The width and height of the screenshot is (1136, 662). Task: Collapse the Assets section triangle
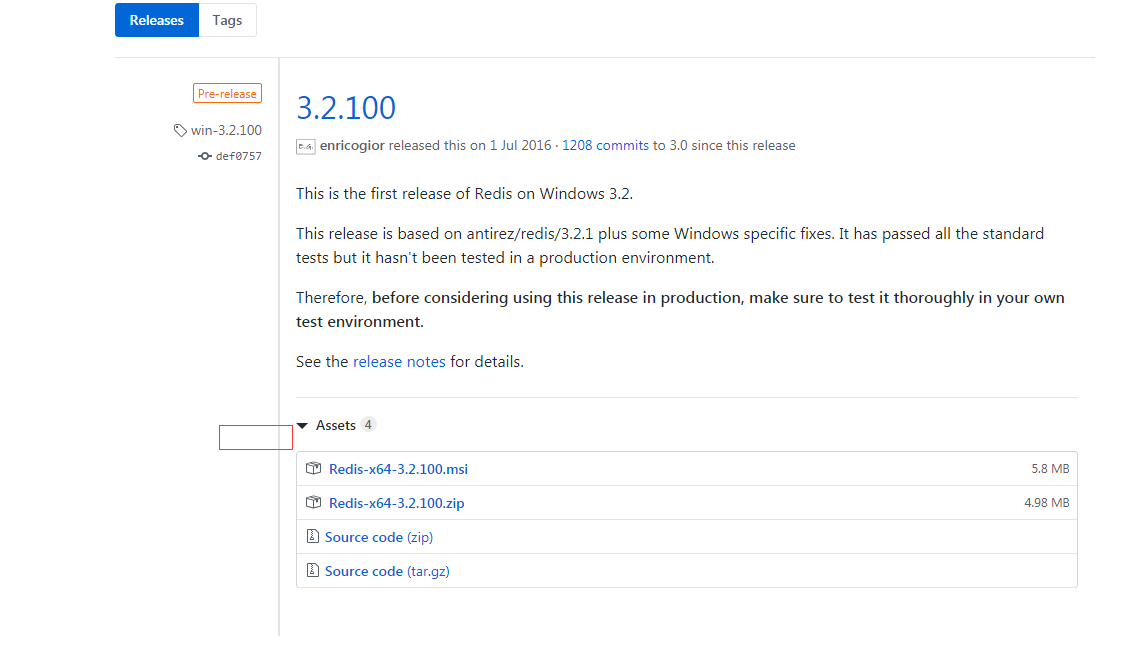click(x=303, y=426)
